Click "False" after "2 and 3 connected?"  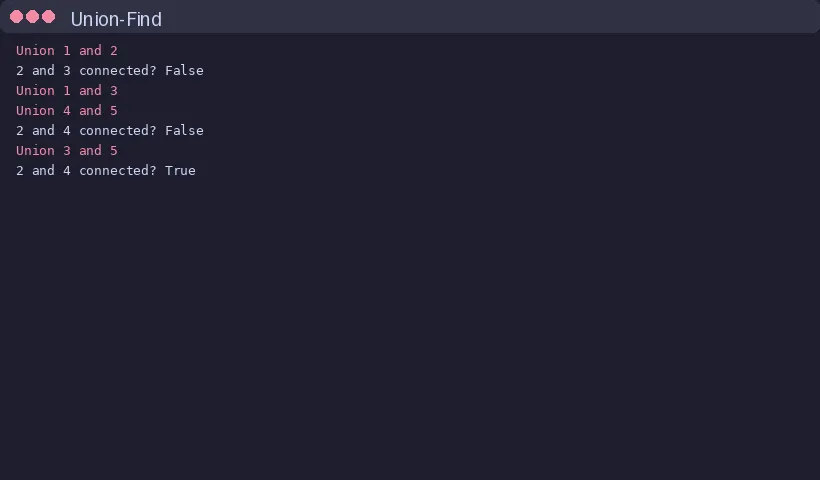point(184,71)
